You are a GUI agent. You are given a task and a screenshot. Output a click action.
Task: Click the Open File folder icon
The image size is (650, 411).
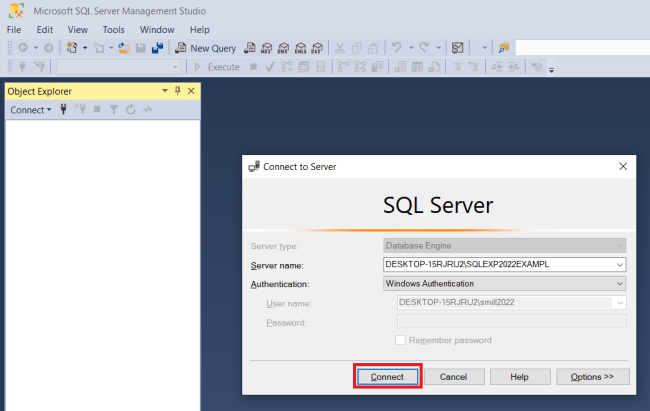point(124,48)
